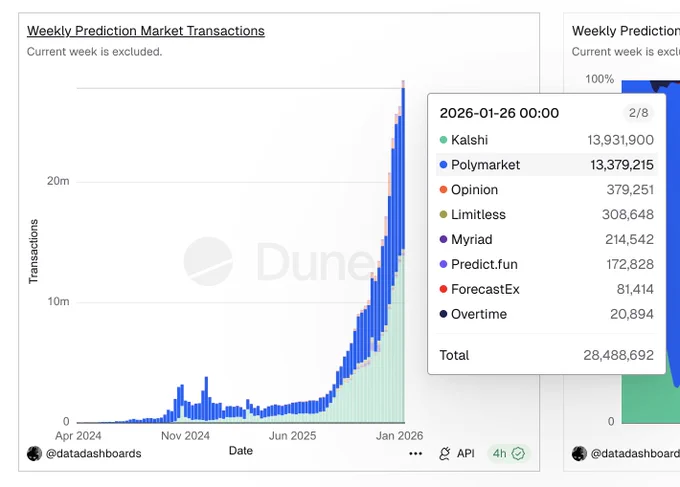Click the datadashboards avatar in left chart
The width and height of the screenshot is (680, 487).
click(x=34, y=454)
